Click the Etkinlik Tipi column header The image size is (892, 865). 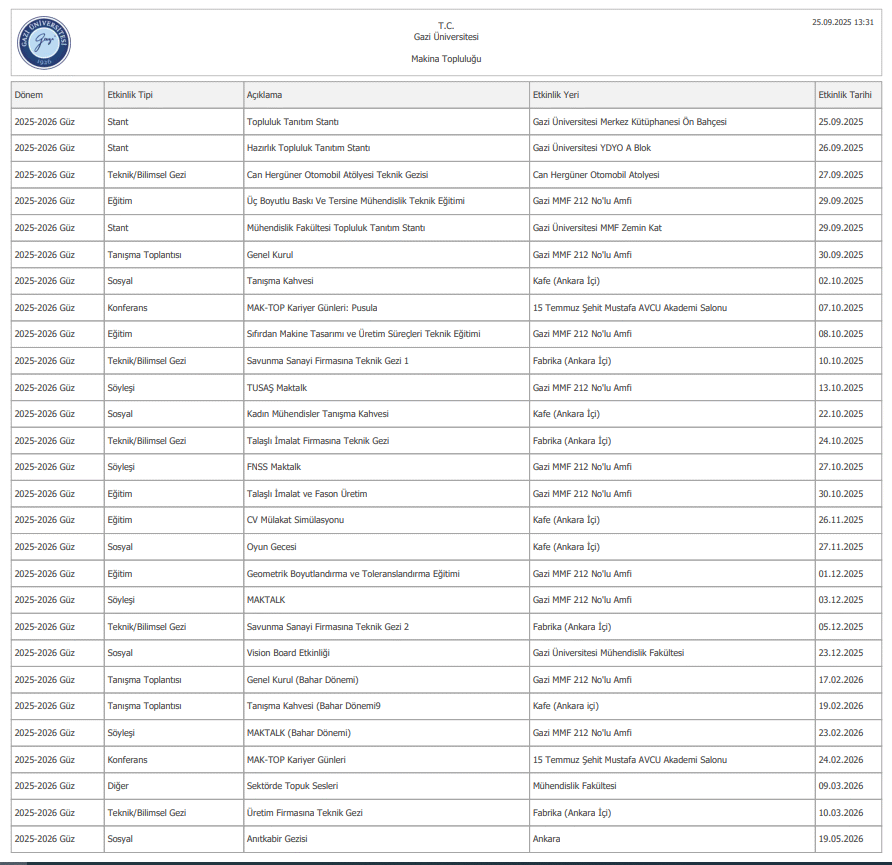pos(130,95)
